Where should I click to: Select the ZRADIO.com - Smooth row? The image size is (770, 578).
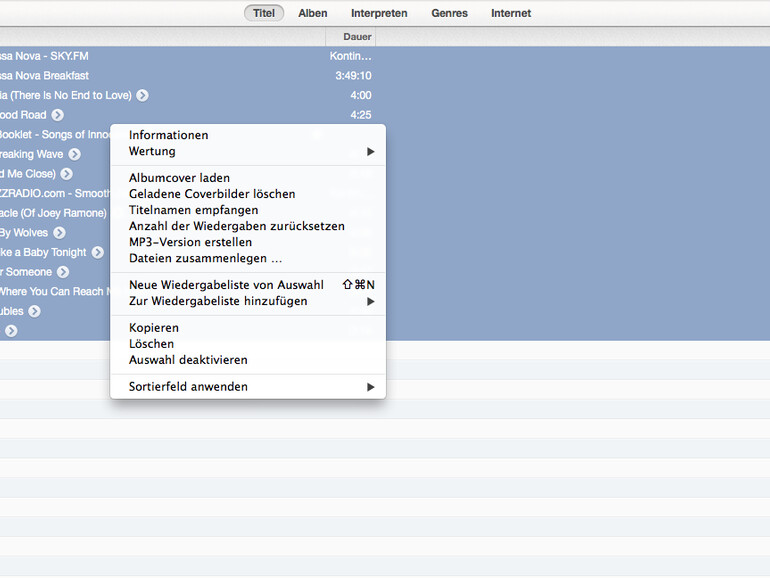tap(55, 193)
